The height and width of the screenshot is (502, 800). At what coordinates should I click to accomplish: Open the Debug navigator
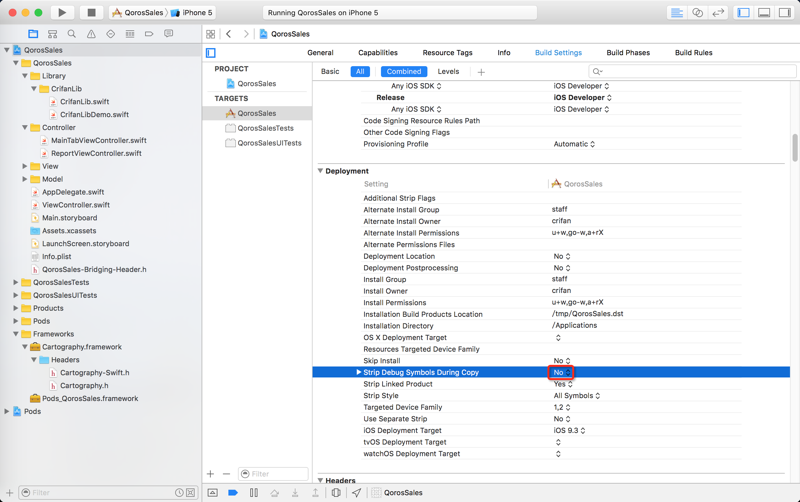click(x=130, y=34)
